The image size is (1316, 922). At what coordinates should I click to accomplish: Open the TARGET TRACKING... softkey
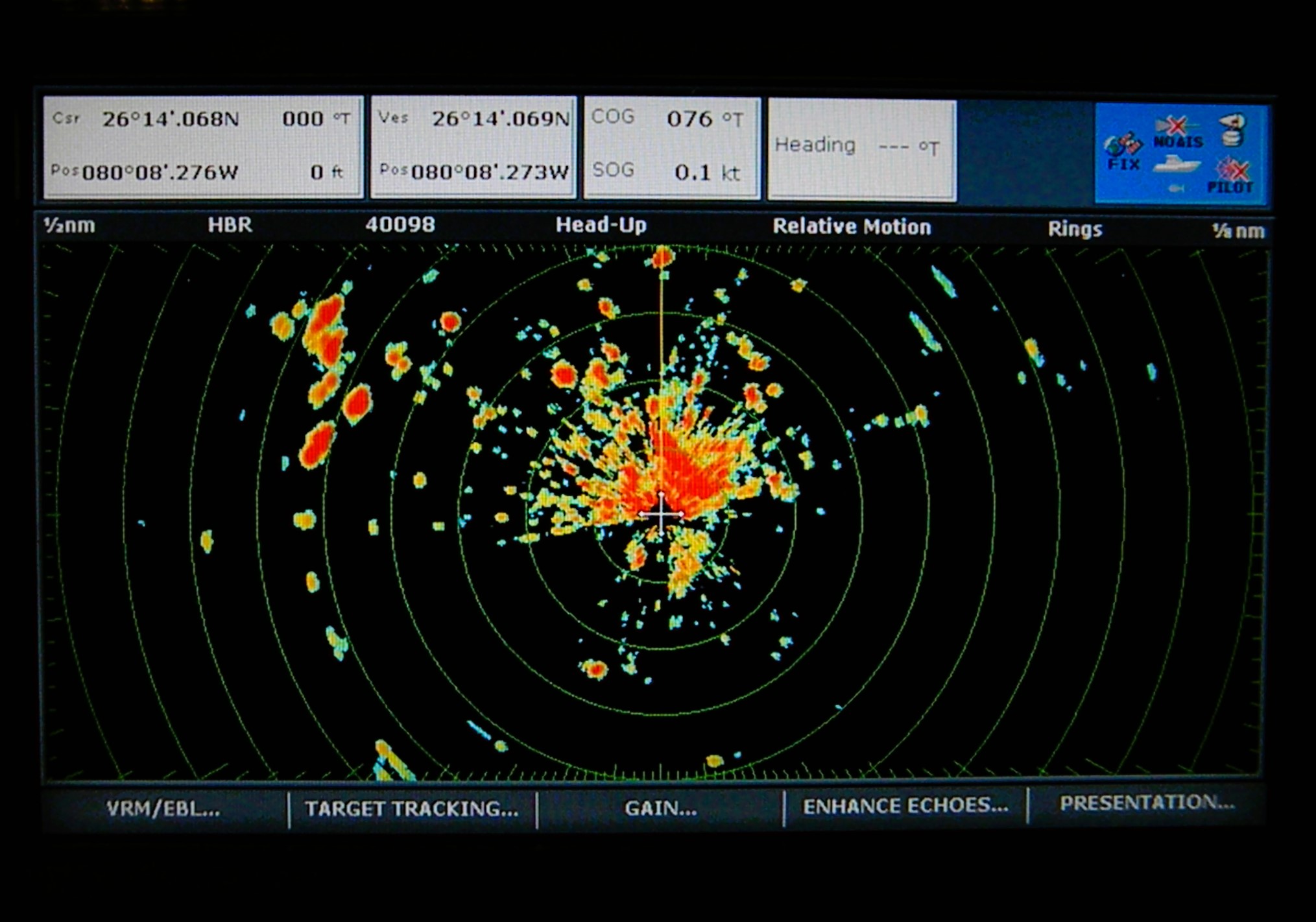(412, 808)
